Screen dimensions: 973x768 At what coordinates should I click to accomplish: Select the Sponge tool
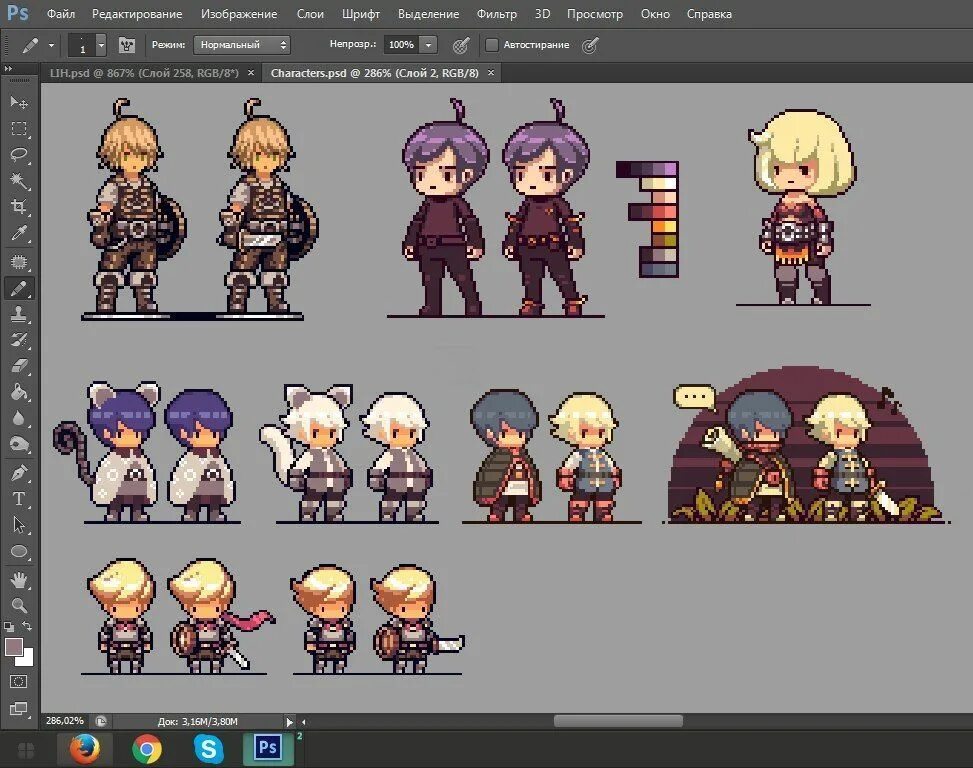19,444
